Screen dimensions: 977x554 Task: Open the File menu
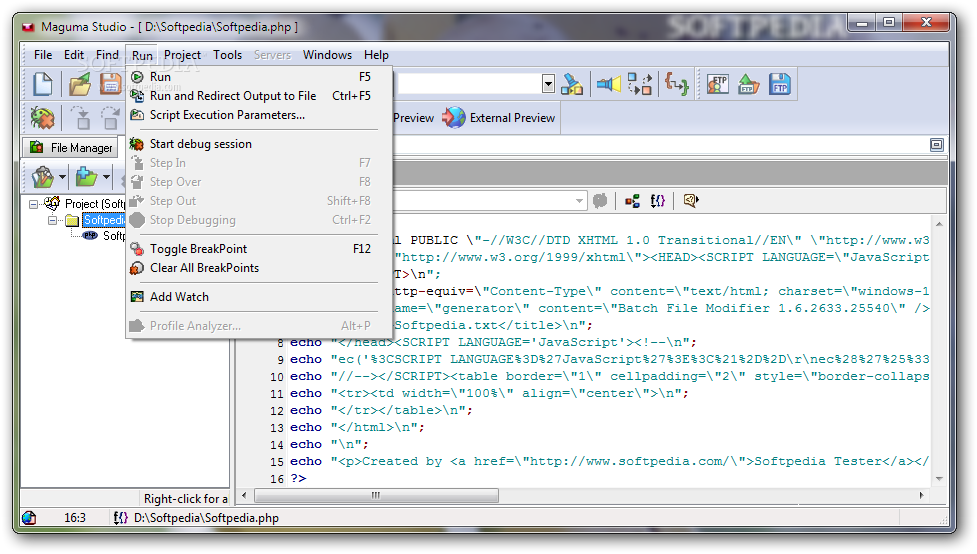pyautogui.click(x=43, y=55)
